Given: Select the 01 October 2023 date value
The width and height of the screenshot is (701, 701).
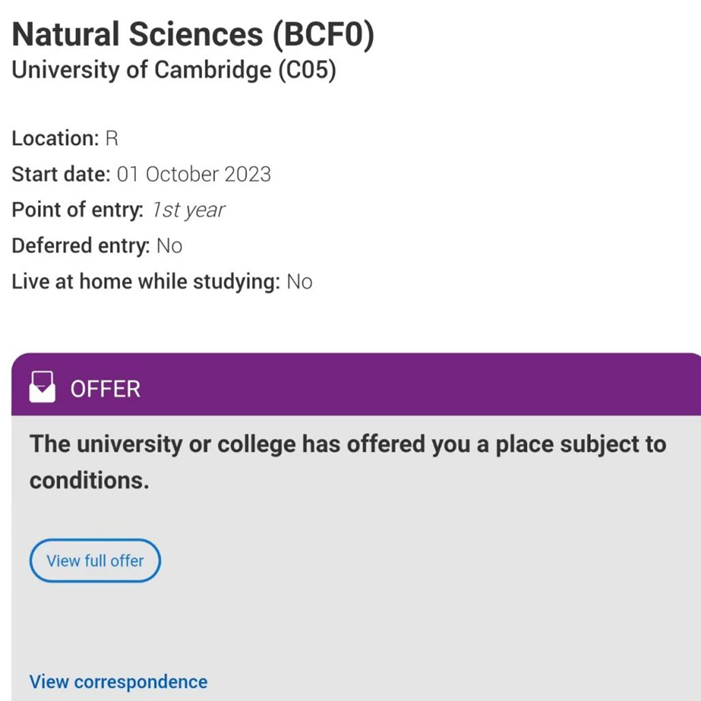Looking at the screenshot, I should (x=194, y=174).
